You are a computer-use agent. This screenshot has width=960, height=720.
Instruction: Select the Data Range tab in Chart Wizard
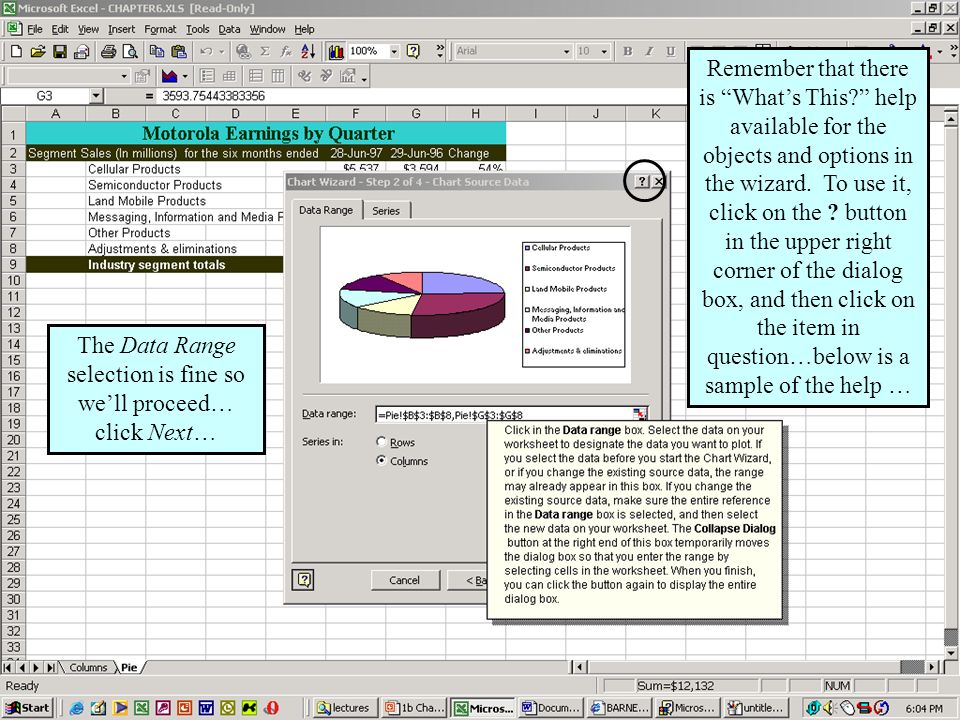tap(326, 210)
